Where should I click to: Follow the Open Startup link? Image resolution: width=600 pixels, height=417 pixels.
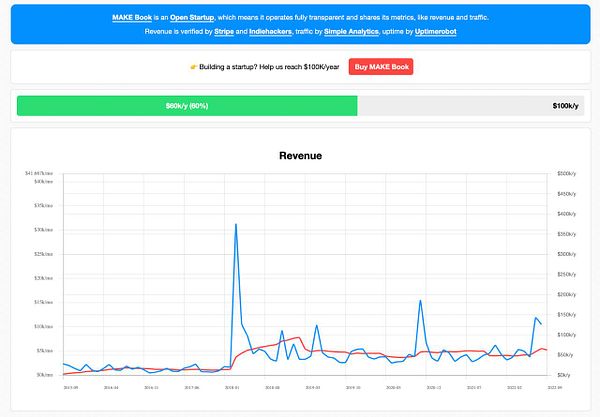(x=192, y=18)
